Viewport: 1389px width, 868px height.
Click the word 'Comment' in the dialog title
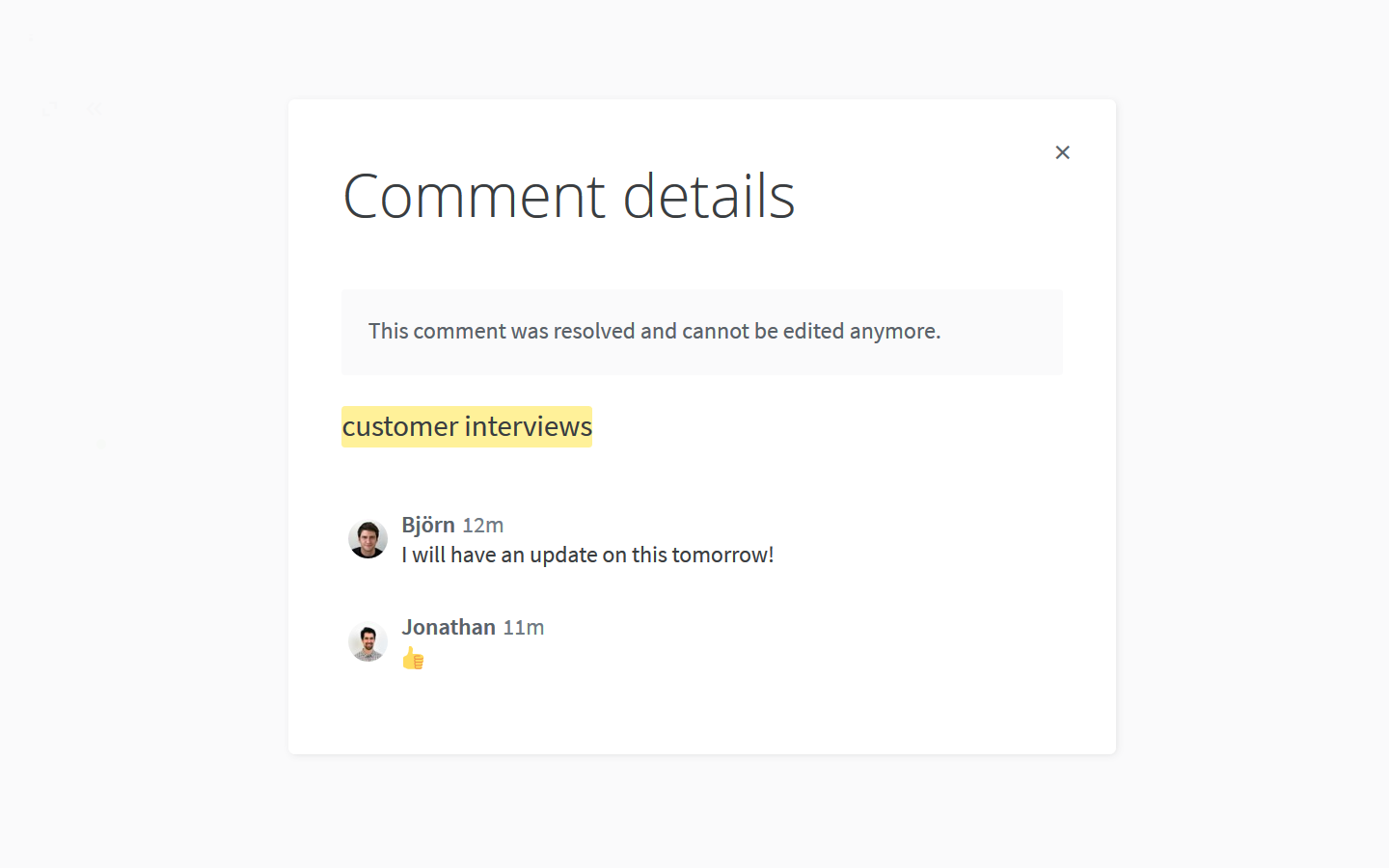tap(475, 196)
